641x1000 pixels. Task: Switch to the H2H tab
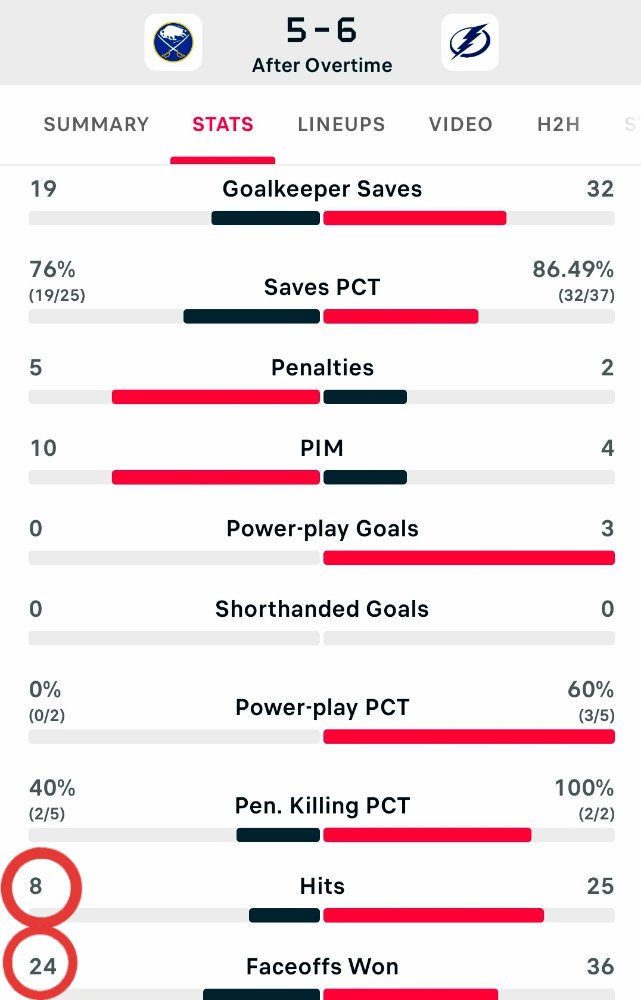559,124
